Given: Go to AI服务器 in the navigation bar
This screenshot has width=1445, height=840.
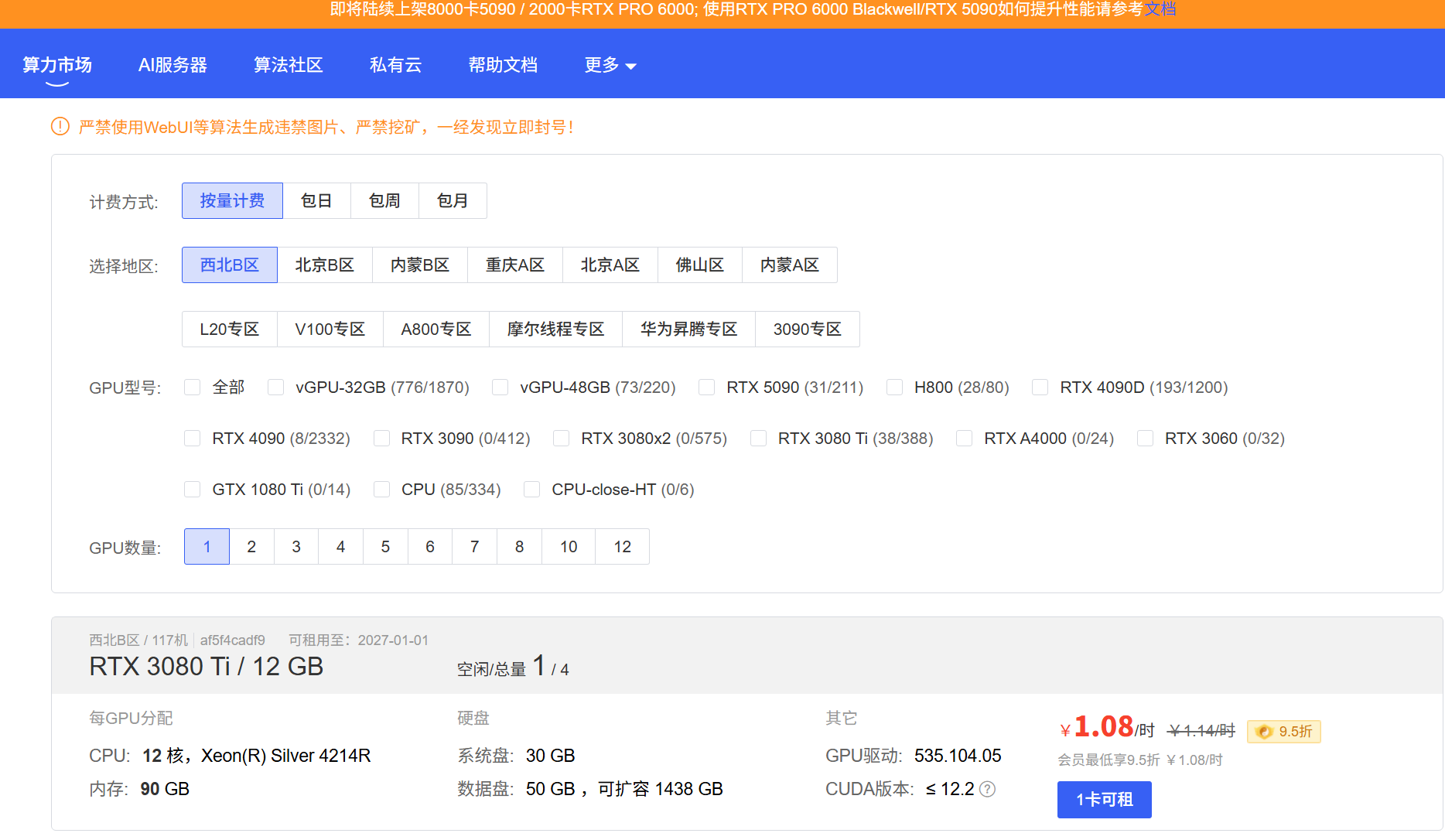Looking at the screenshot, I should click(173, 65).
